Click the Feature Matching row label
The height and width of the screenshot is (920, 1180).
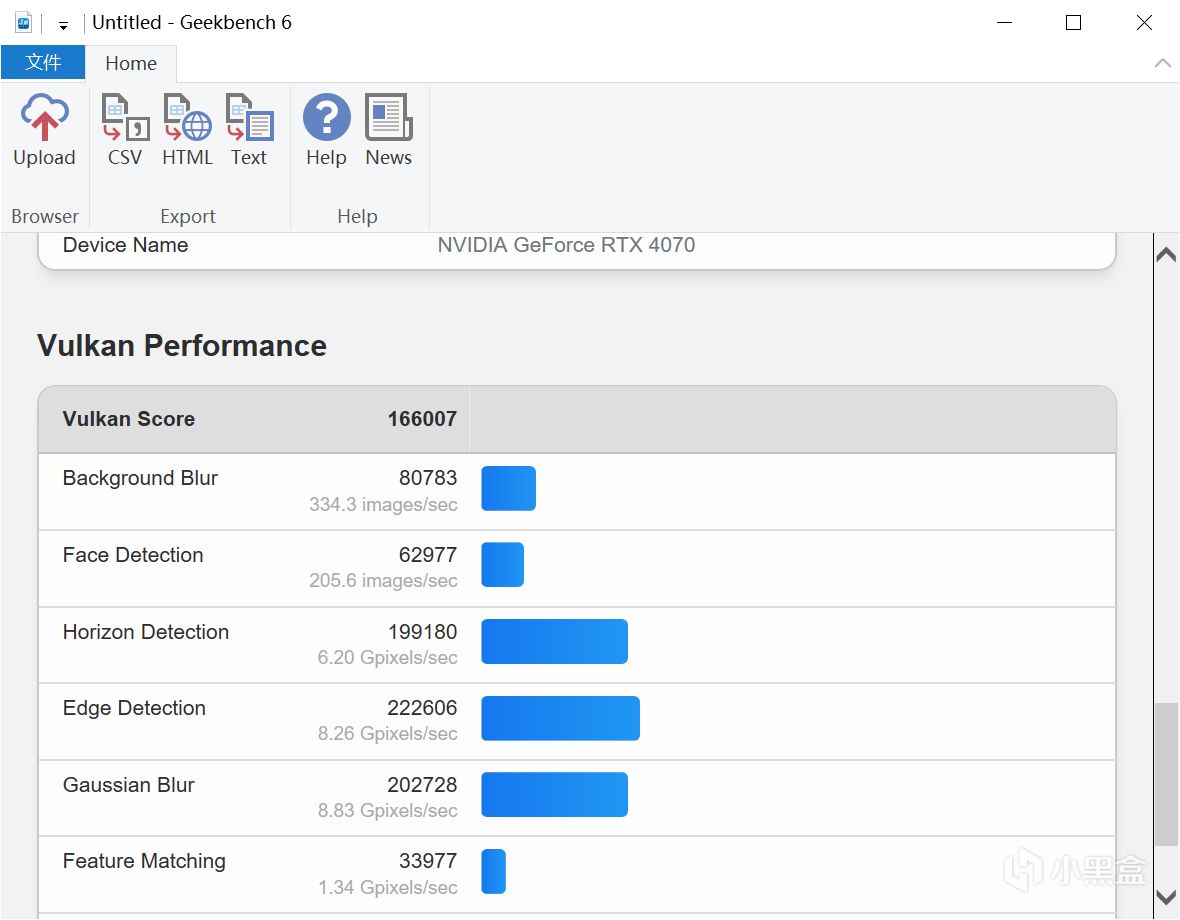[x=144, y=861]
